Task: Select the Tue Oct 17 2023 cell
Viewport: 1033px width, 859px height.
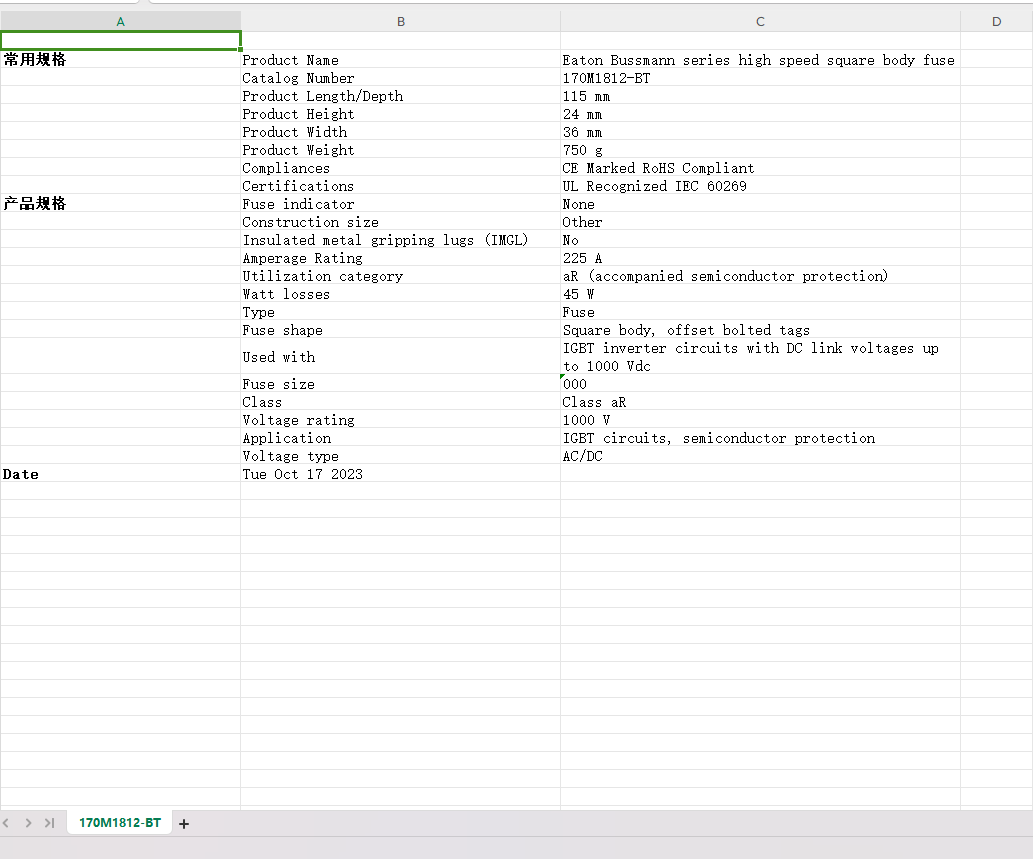Action: [401, 474]
